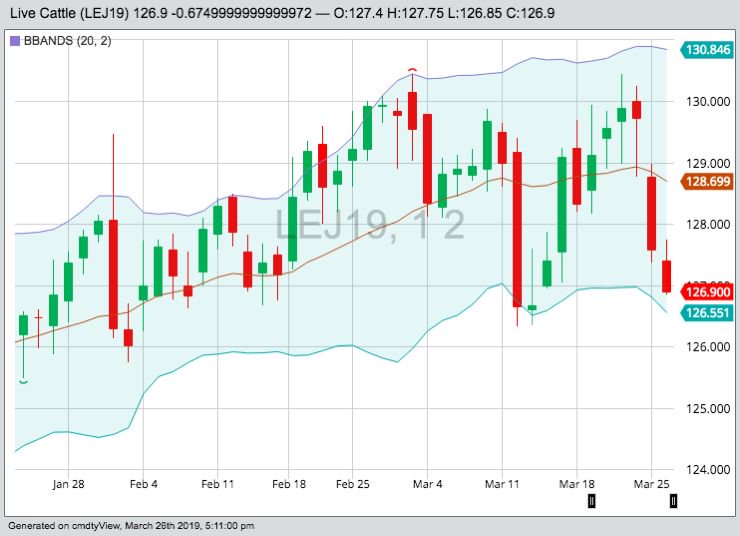Click the Mar 11 date axis label
This screenshot has height=536, width=740.
pyautogui.click(x=502, y=484)
